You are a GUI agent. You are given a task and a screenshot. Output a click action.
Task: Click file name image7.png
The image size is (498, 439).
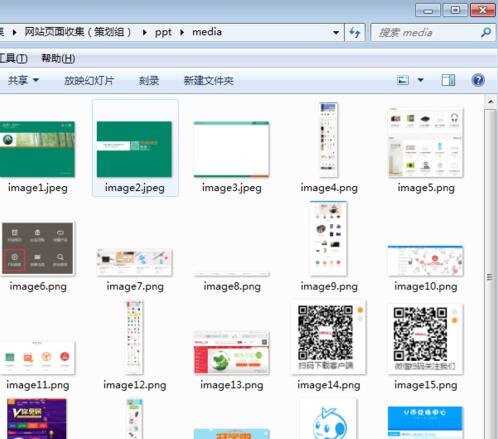[x=135, y=287]
